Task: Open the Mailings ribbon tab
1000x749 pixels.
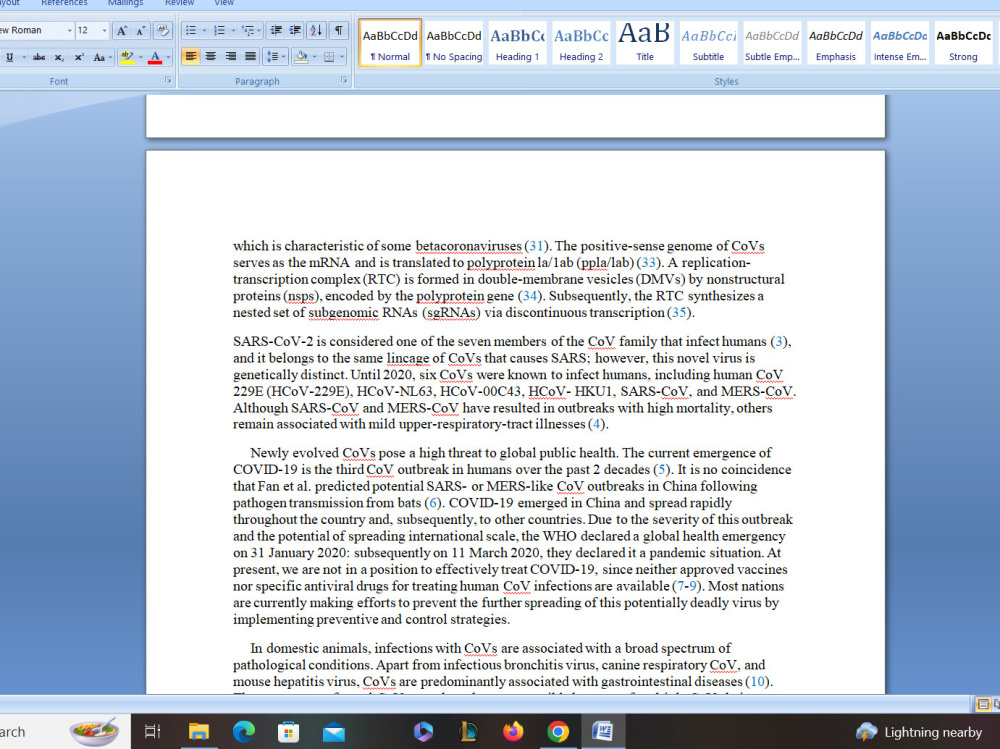Action: [126, 3]
